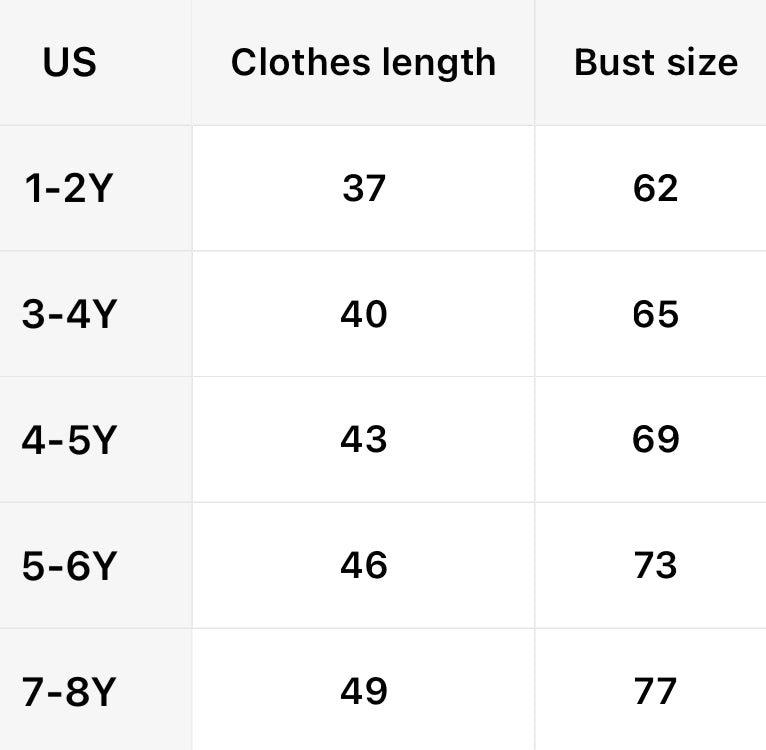
Task: Click the Bust size column header
Action: point(656,62)
